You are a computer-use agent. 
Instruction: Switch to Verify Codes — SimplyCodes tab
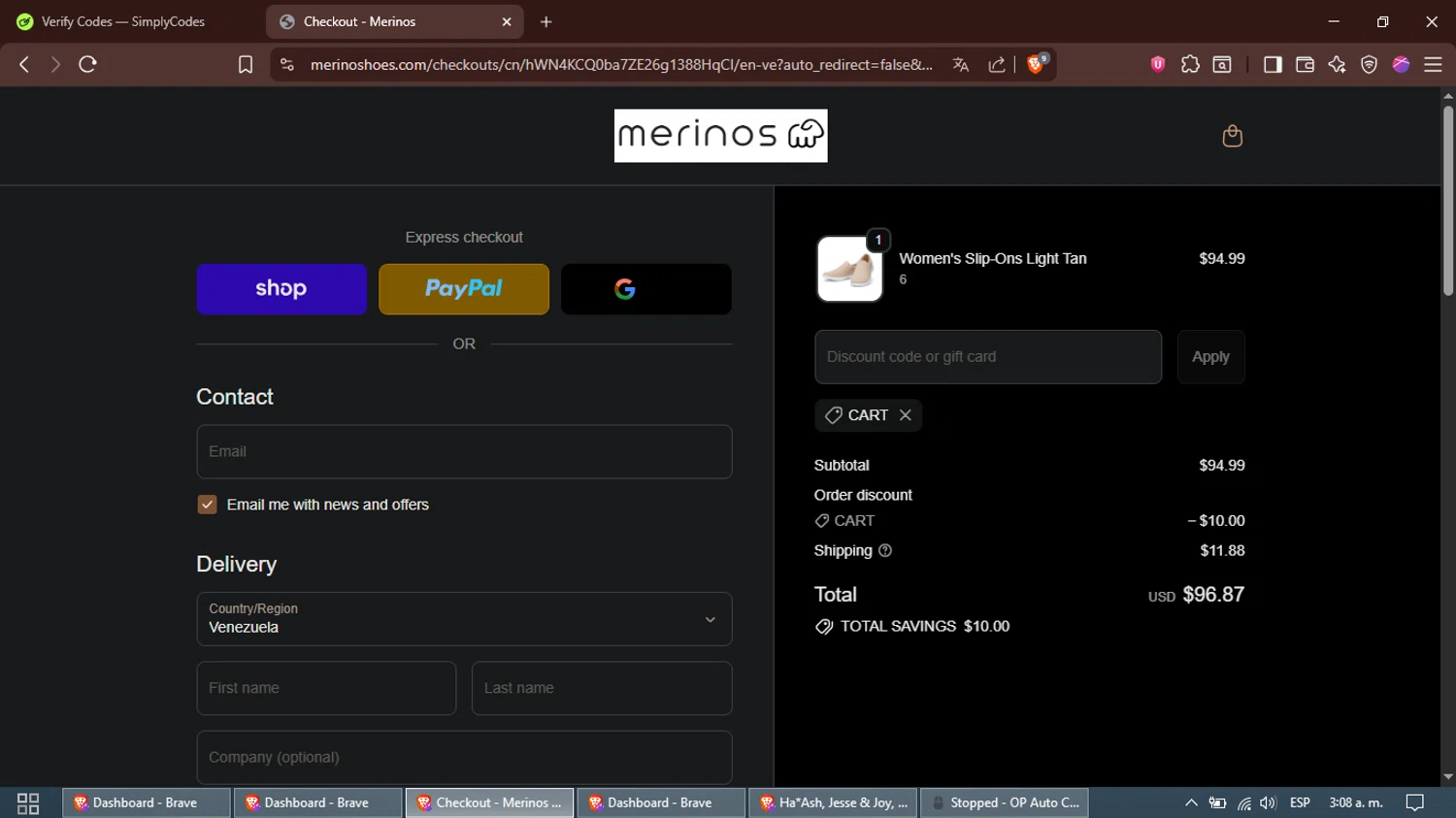point(125,21)
